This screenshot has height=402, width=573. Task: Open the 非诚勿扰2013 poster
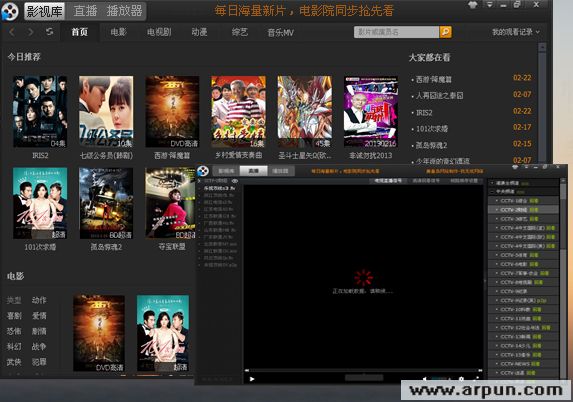click(x=371, y=111)
